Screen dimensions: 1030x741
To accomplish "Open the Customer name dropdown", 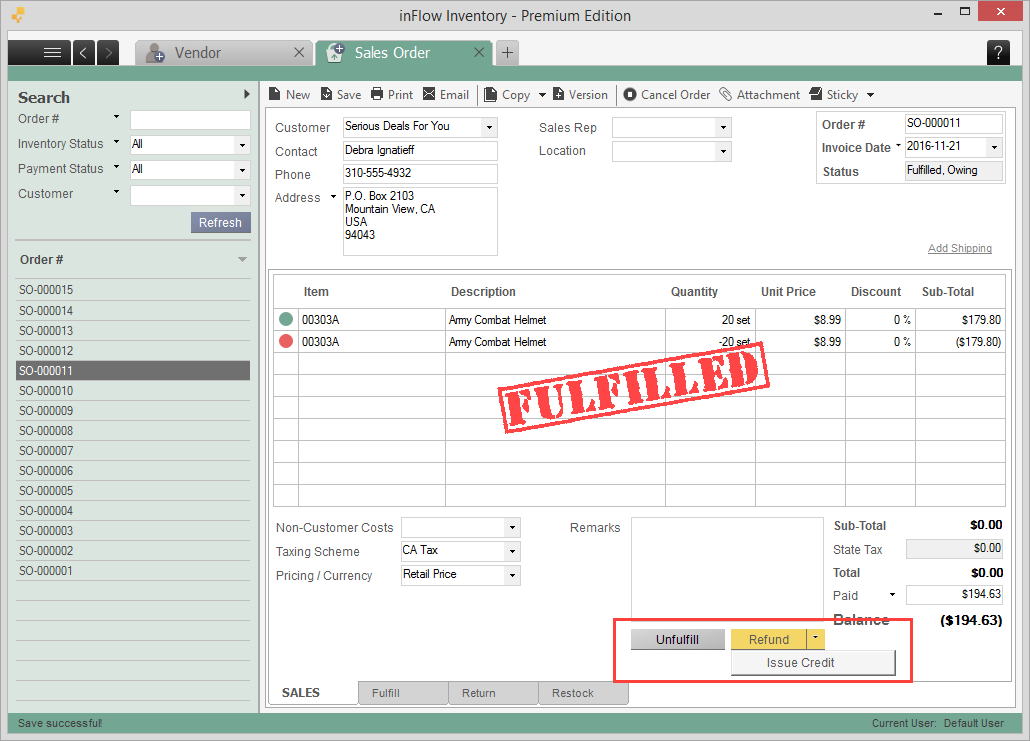I will pos(489,127).
